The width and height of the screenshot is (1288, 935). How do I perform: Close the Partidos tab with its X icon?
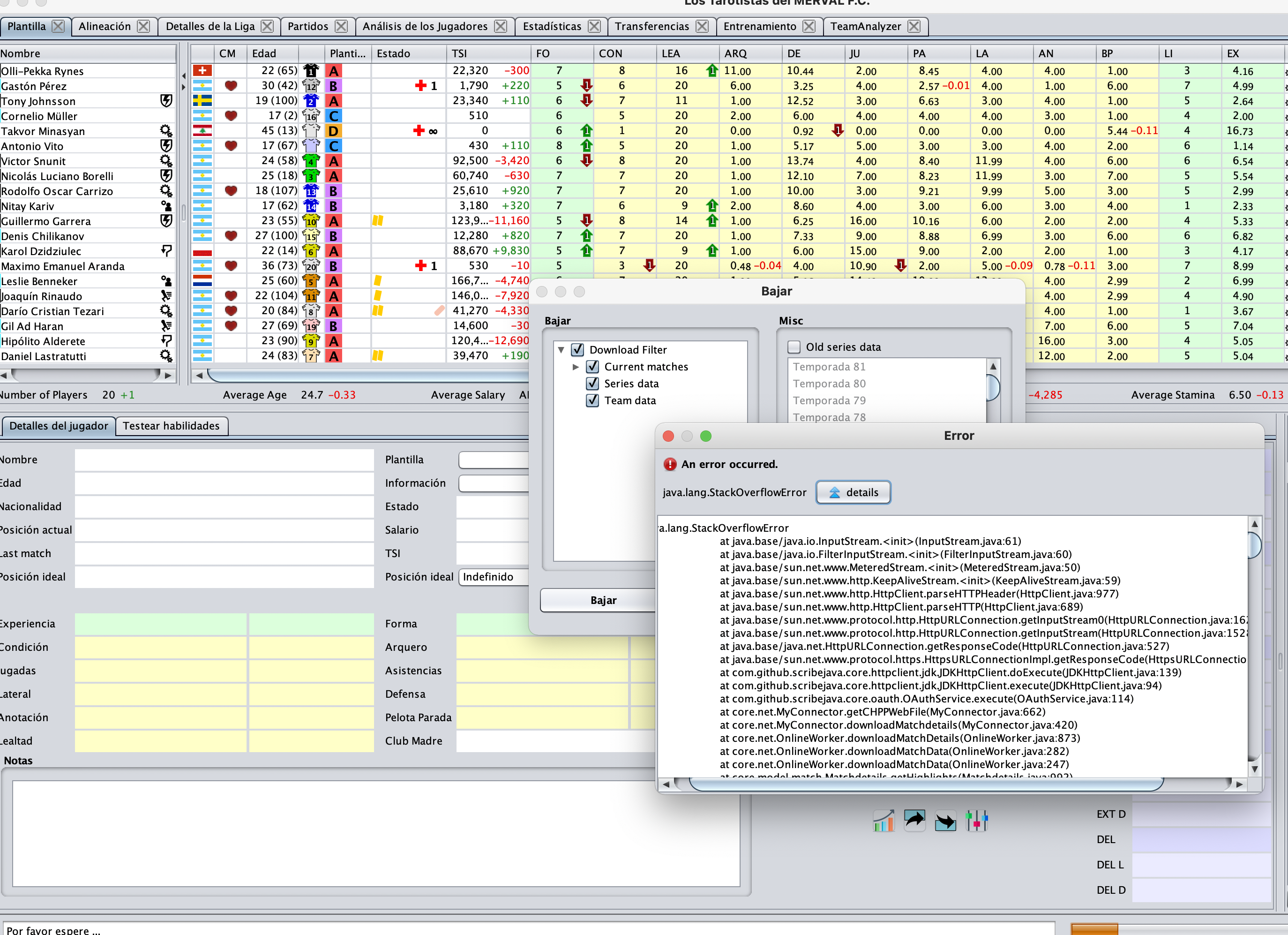tap(341, 26)
